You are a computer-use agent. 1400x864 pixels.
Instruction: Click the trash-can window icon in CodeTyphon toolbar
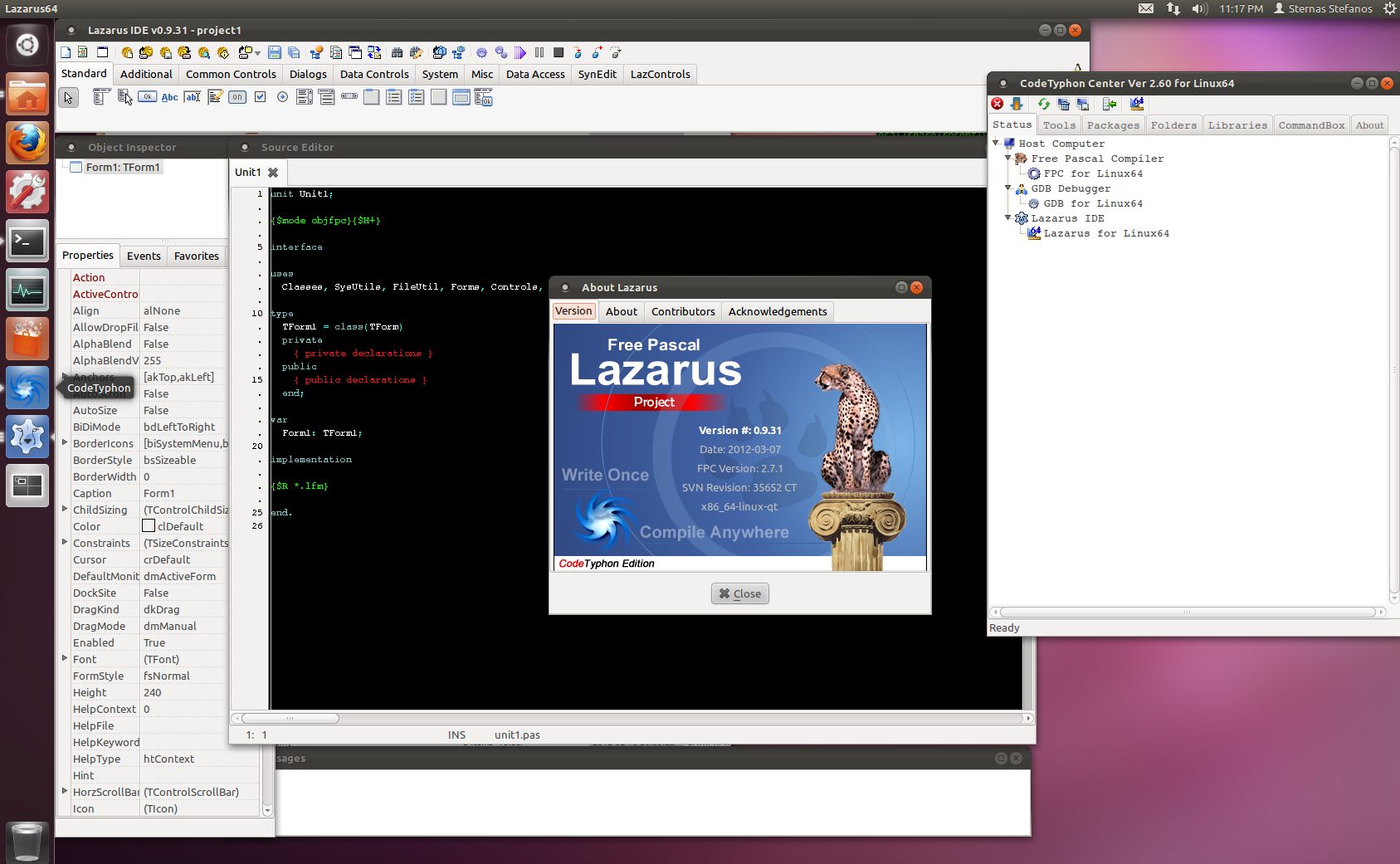(x=1063, y=104)
